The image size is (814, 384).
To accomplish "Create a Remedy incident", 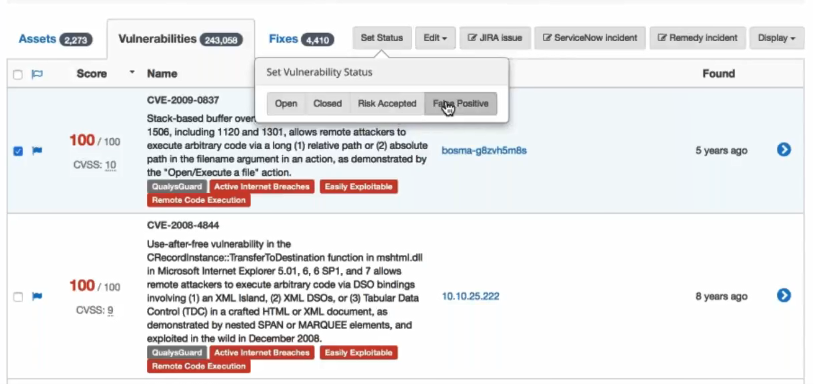I will (698, 38).
